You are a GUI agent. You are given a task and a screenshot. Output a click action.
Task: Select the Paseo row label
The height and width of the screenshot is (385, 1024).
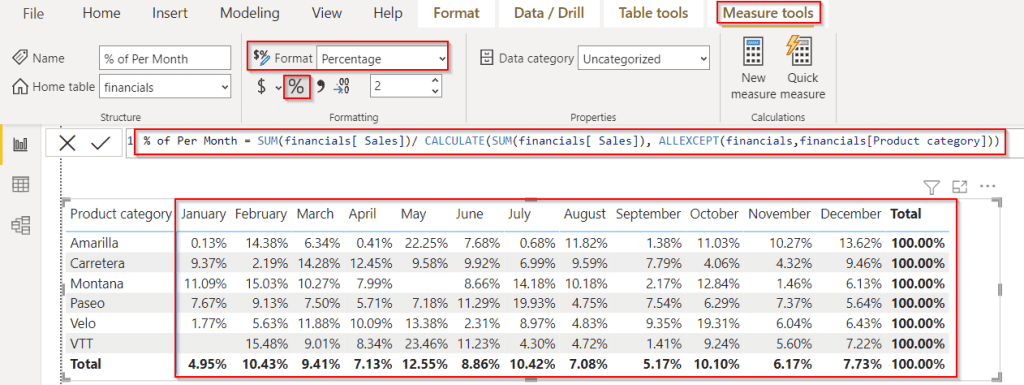coord(88,303)
